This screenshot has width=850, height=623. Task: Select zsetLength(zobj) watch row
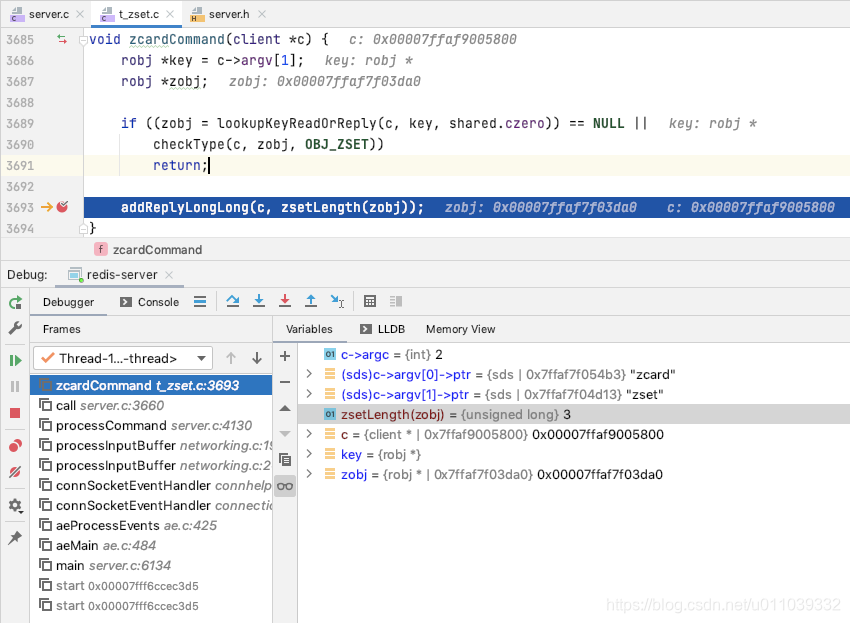pos(574,414)
